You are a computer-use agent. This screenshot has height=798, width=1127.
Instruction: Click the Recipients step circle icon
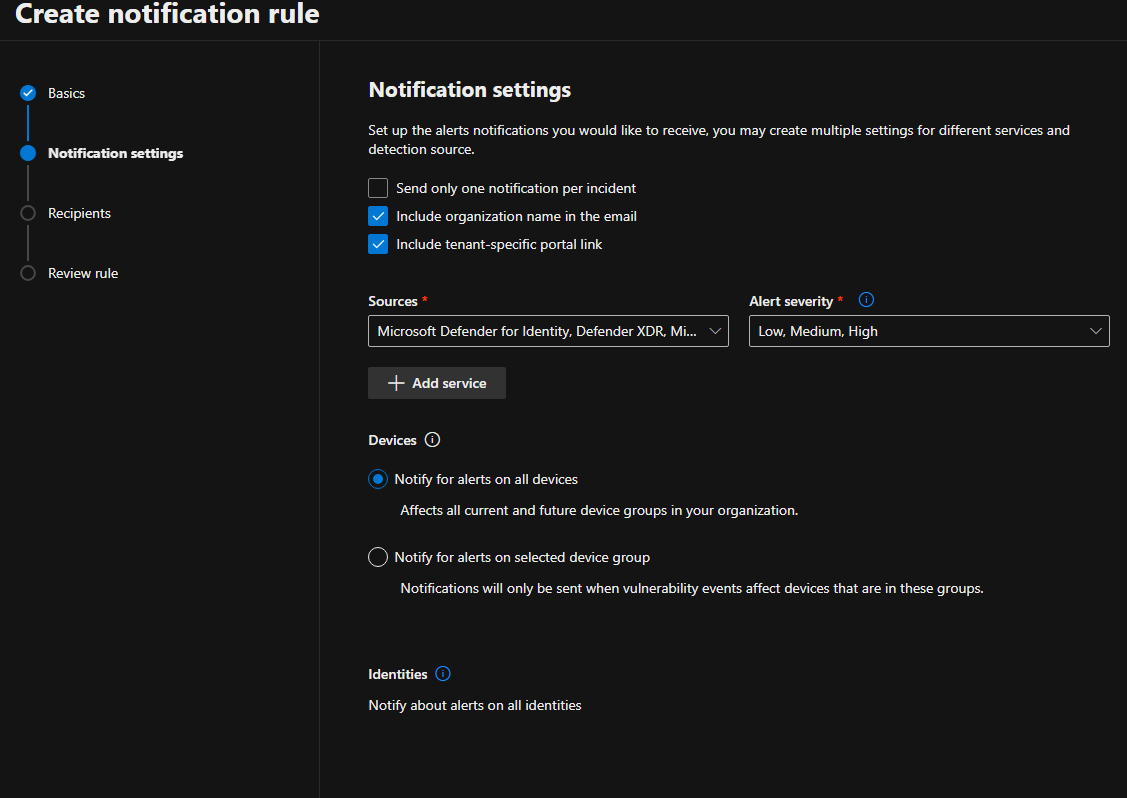coord(28,213)
